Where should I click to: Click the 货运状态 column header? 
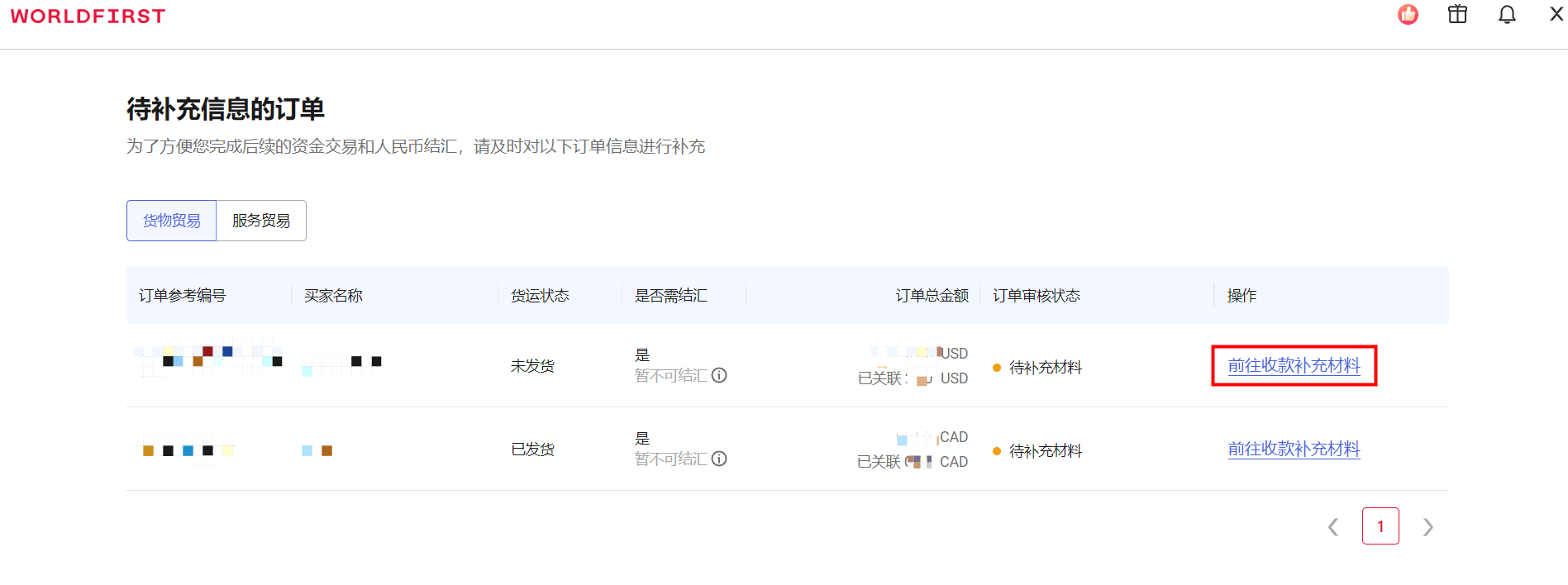[x=540, y=296]
